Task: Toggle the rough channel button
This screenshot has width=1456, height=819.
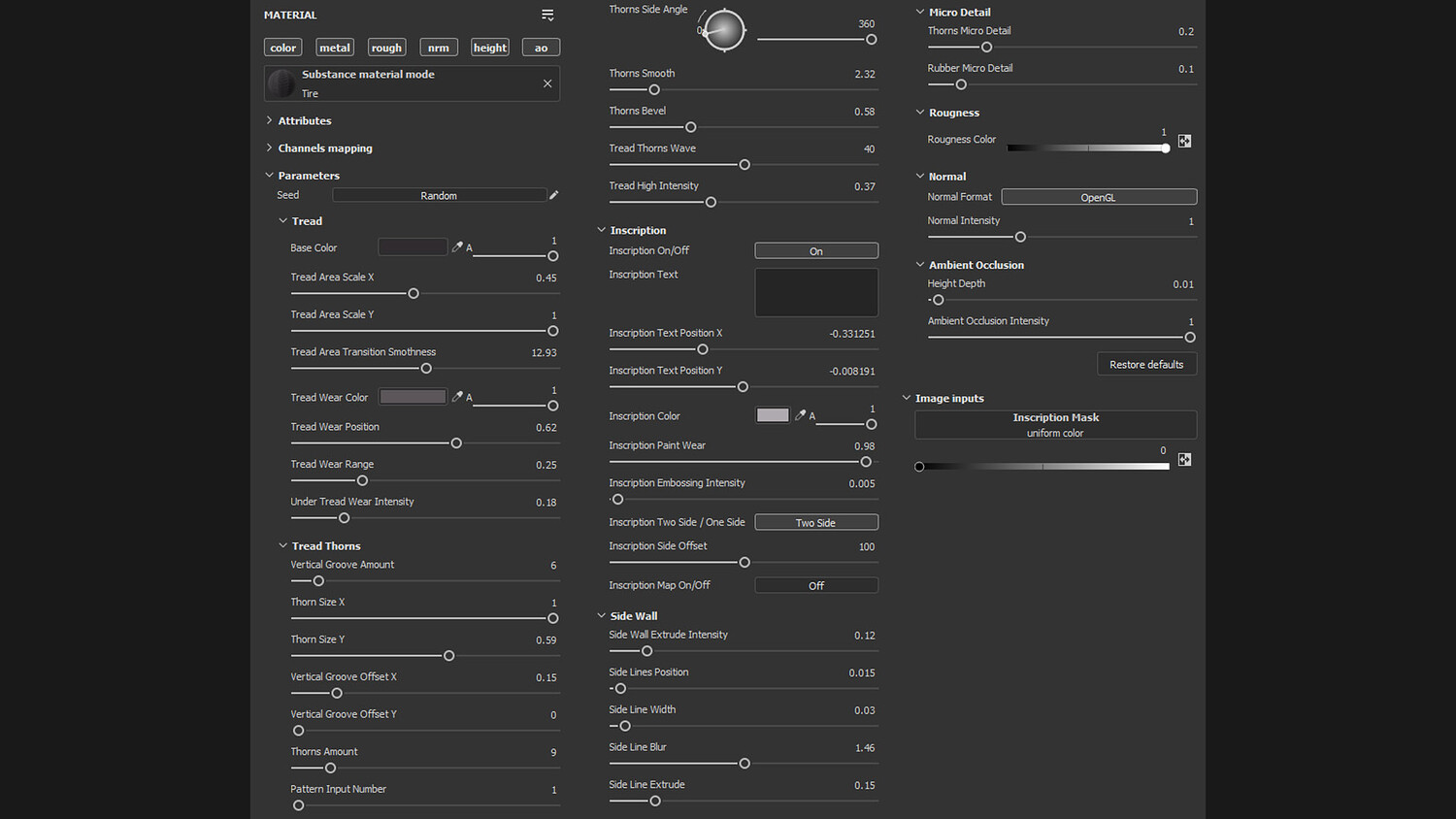Action: 386,48
